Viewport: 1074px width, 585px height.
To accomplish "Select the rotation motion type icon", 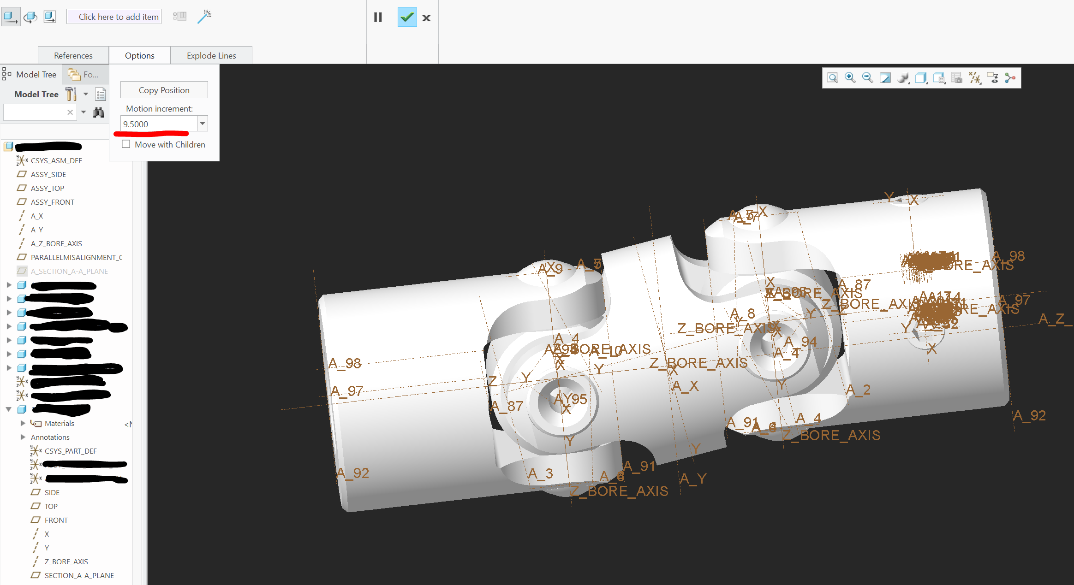I will [31, 17].
